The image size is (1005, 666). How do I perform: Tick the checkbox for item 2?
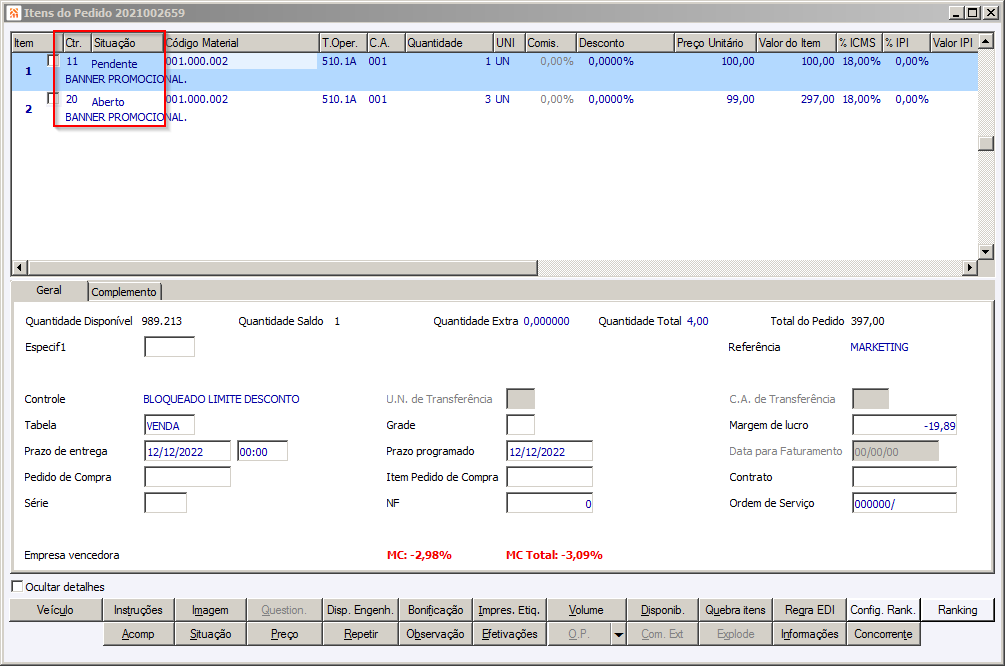click(52, 98)
